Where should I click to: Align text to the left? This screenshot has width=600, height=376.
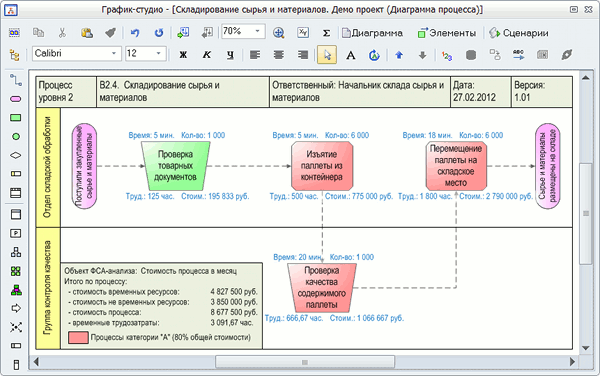(255, 55)
